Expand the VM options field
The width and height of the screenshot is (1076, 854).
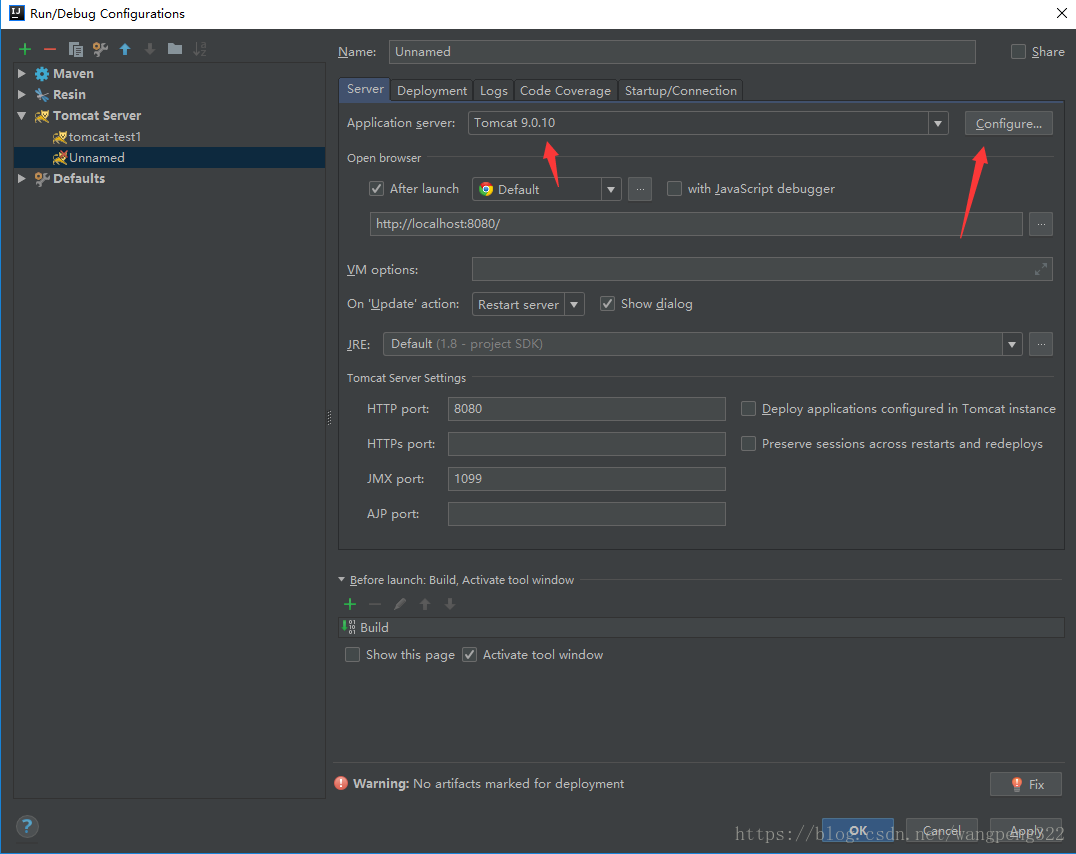[1040, 269]
